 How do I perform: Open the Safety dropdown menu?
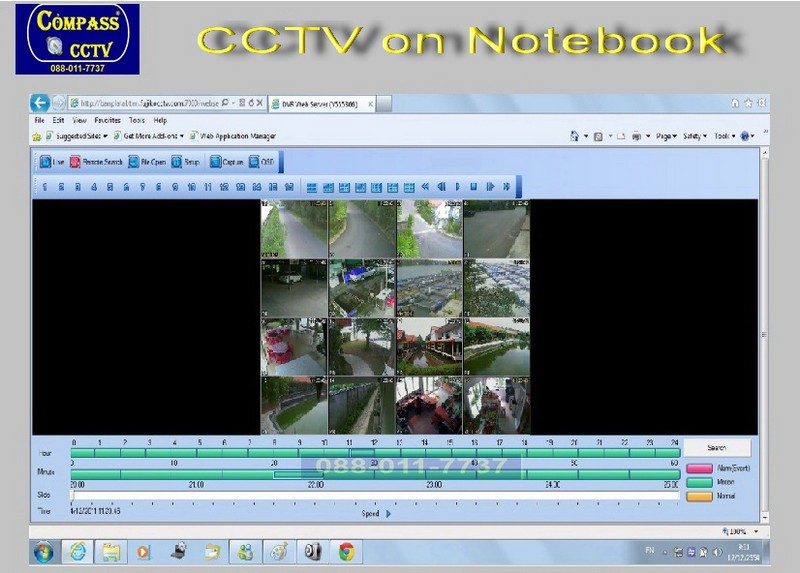point(693,136)
